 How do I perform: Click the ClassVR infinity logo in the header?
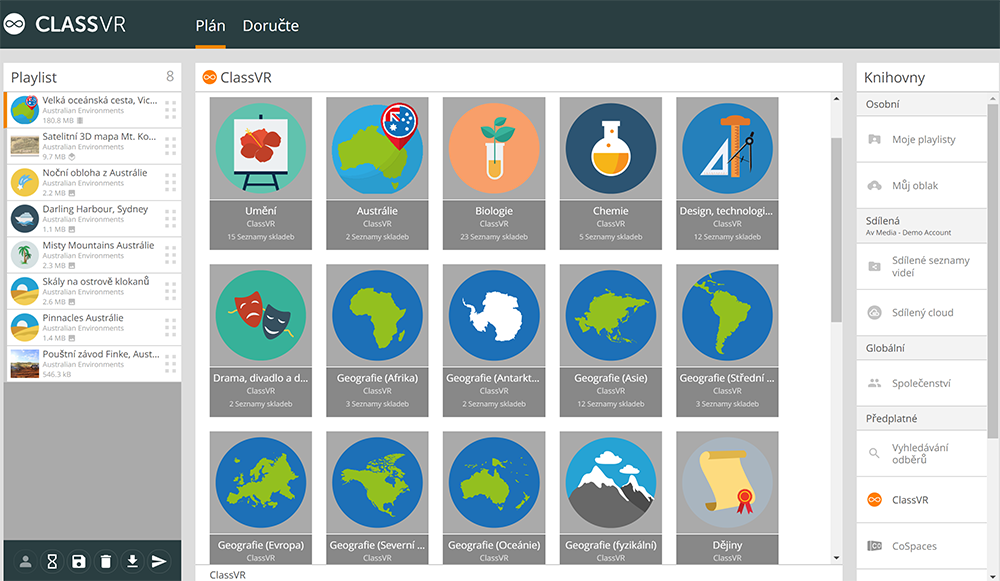pos(14,24)
